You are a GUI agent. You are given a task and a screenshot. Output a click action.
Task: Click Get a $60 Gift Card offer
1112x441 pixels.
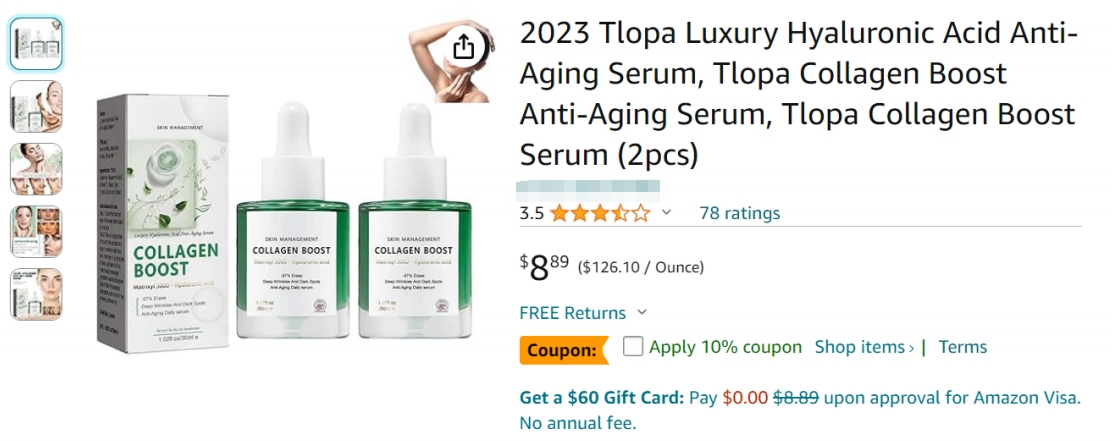(602, 398)
